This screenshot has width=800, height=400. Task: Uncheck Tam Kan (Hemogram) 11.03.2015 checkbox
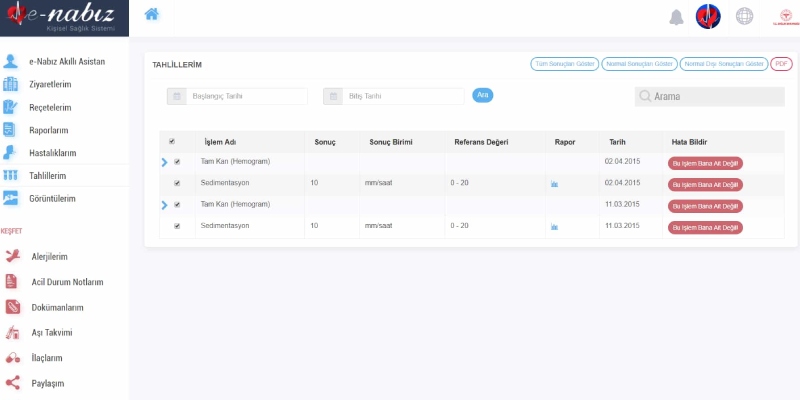(177, 205)
